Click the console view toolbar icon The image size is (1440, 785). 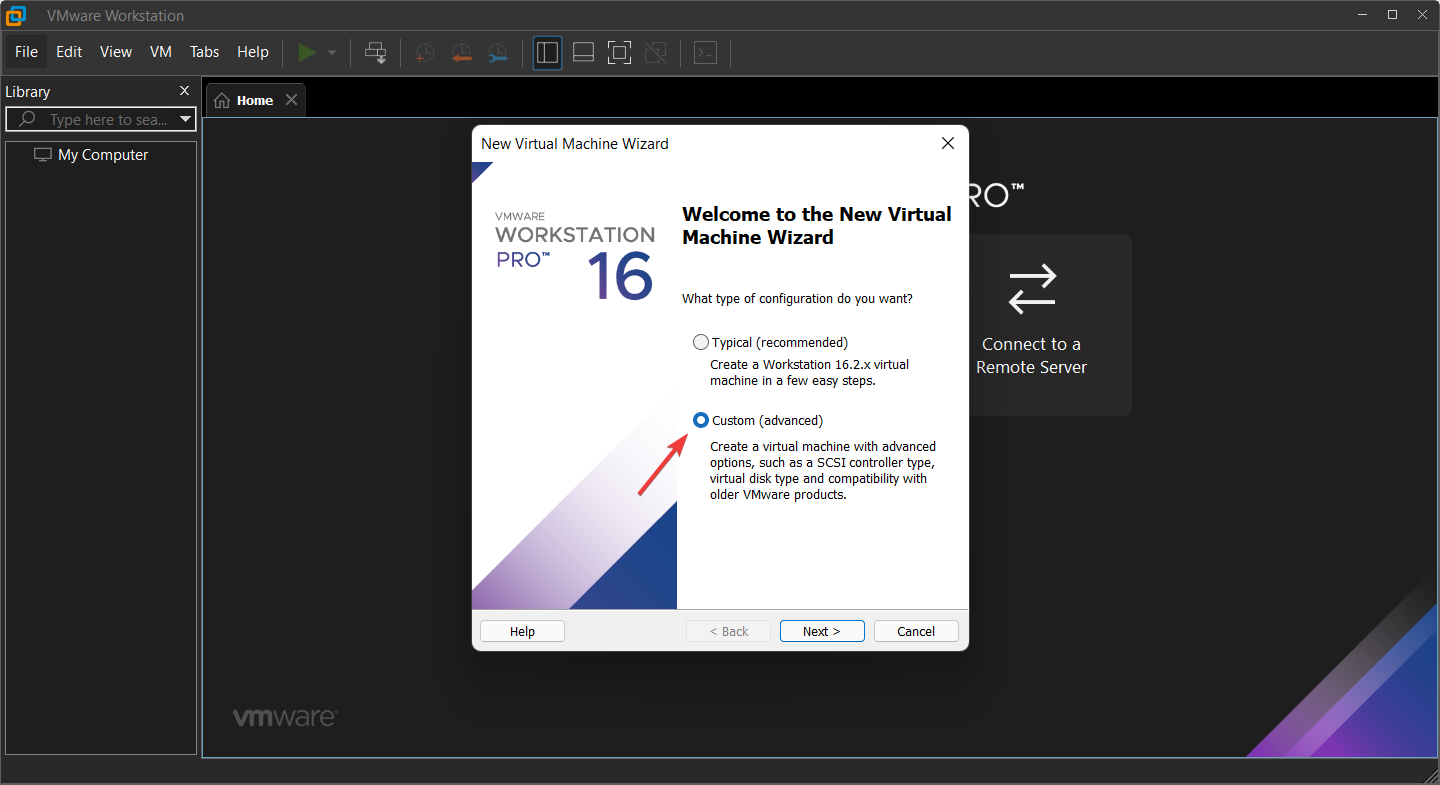point(706,53)
